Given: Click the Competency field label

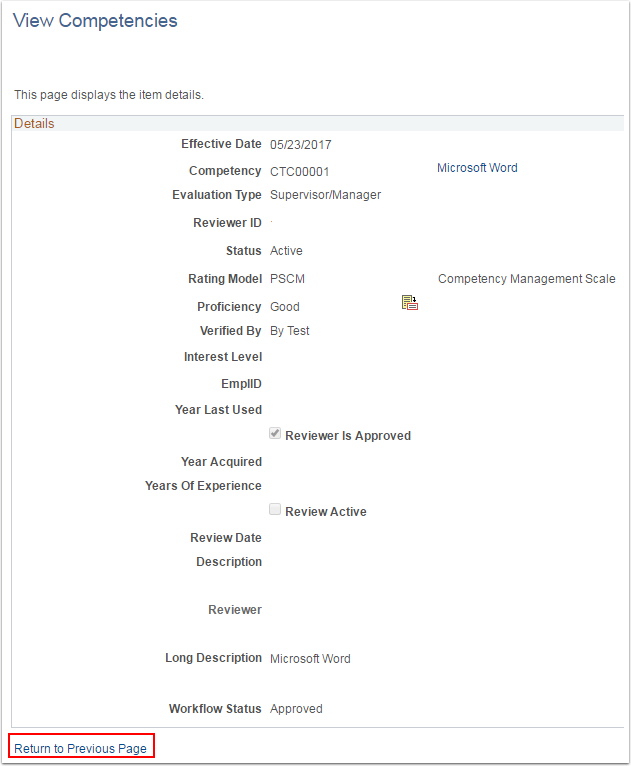Looking at the screenshot, I should coord(225,170).
